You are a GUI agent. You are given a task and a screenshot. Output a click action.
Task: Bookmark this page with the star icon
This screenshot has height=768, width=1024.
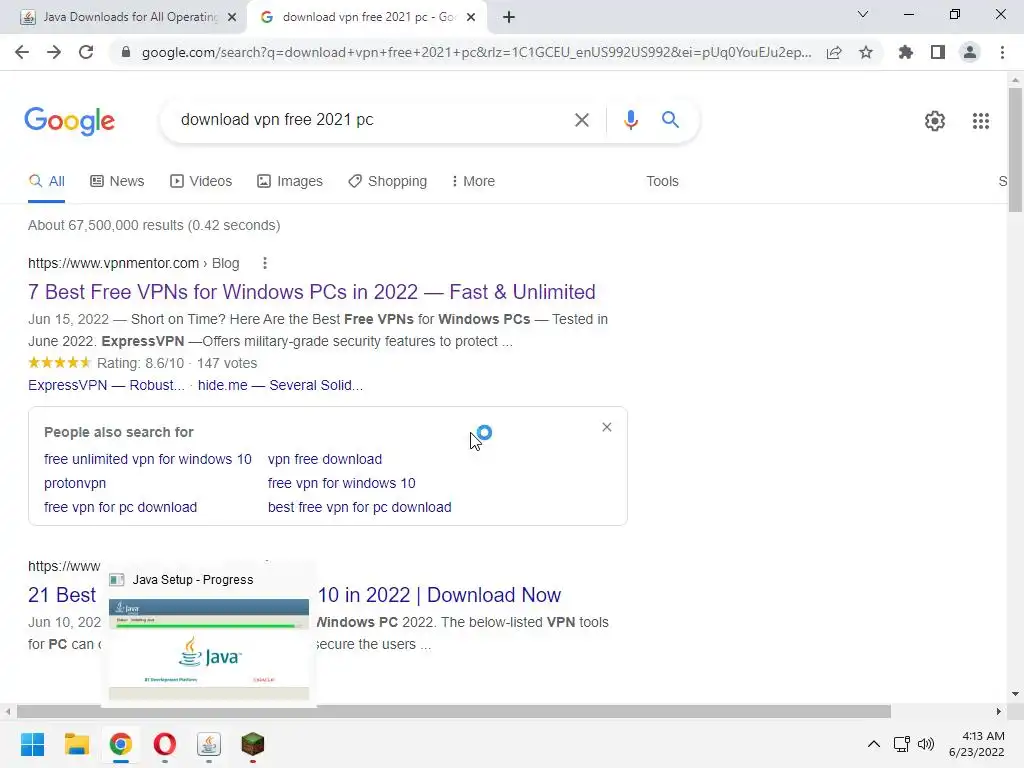866,52
